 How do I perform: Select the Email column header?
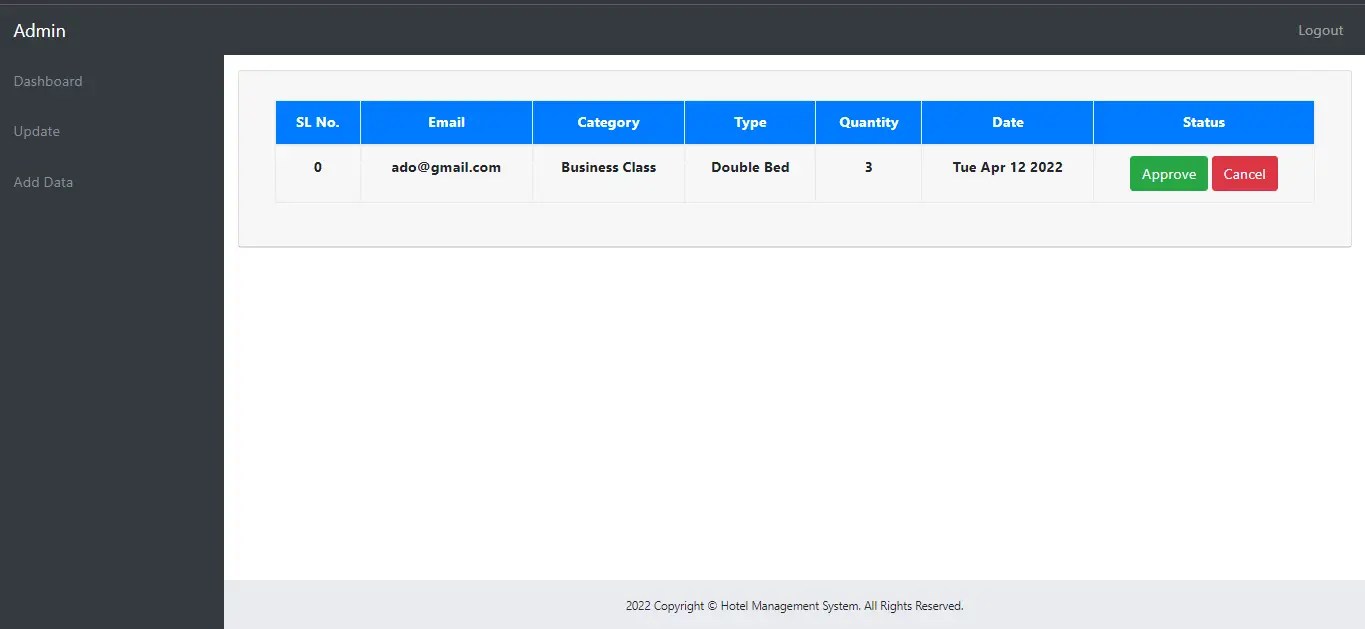point(446,122)
